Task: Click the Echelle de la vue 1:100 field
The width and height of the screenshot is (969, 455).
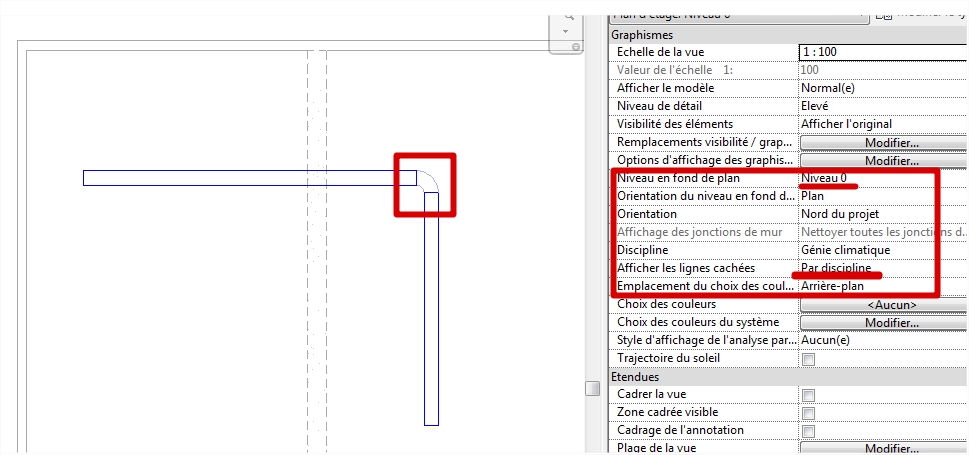Action: pos(882,52)
